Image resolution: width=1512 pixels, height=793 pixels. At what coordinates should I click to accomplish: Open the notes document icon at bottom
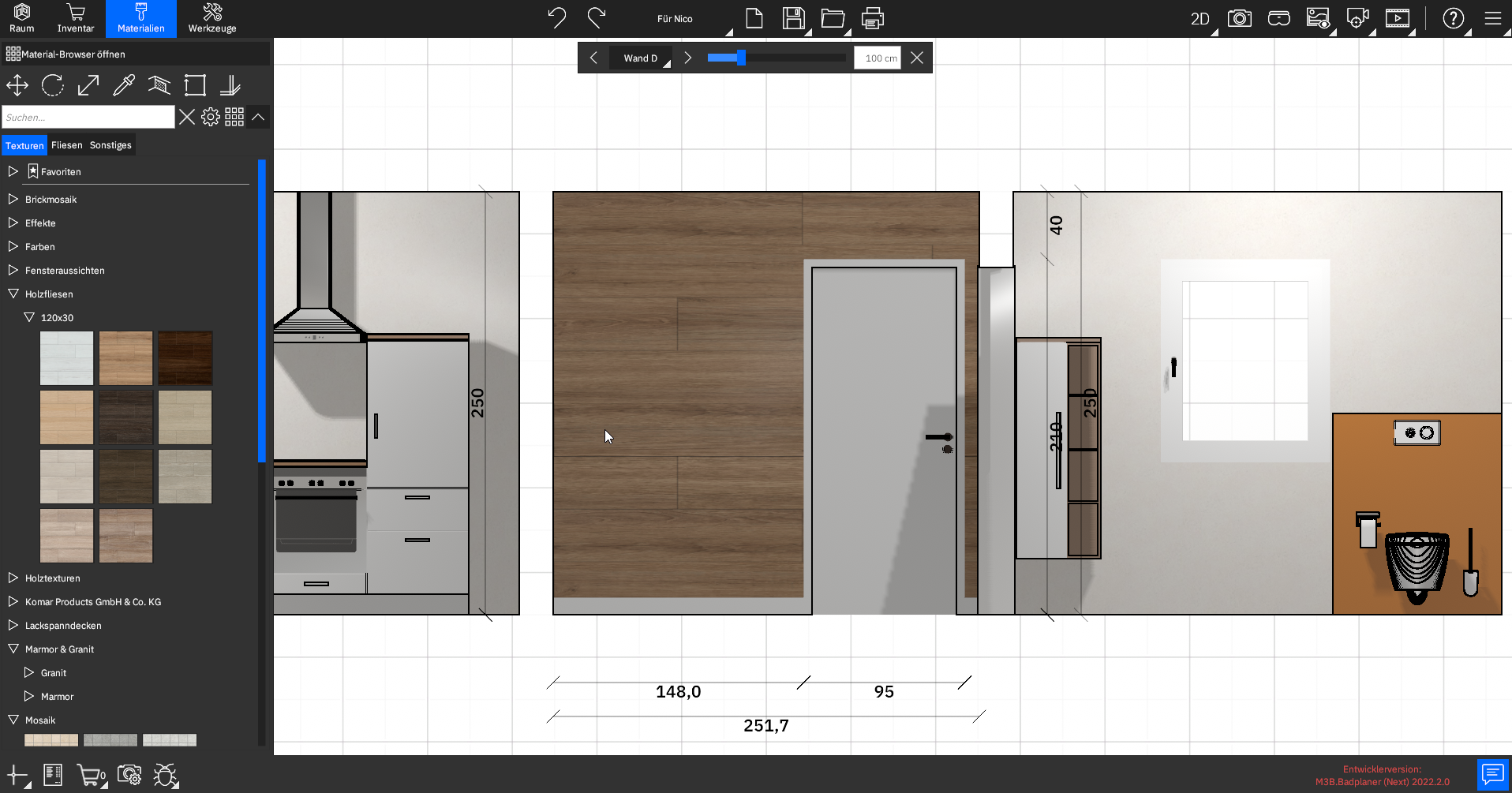click(x=53, y=775)
